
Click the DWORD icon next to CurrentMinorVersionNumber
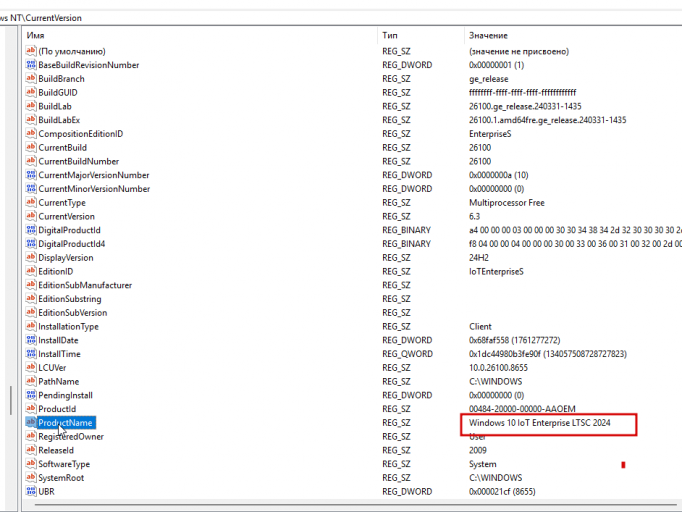click(30, 189)
